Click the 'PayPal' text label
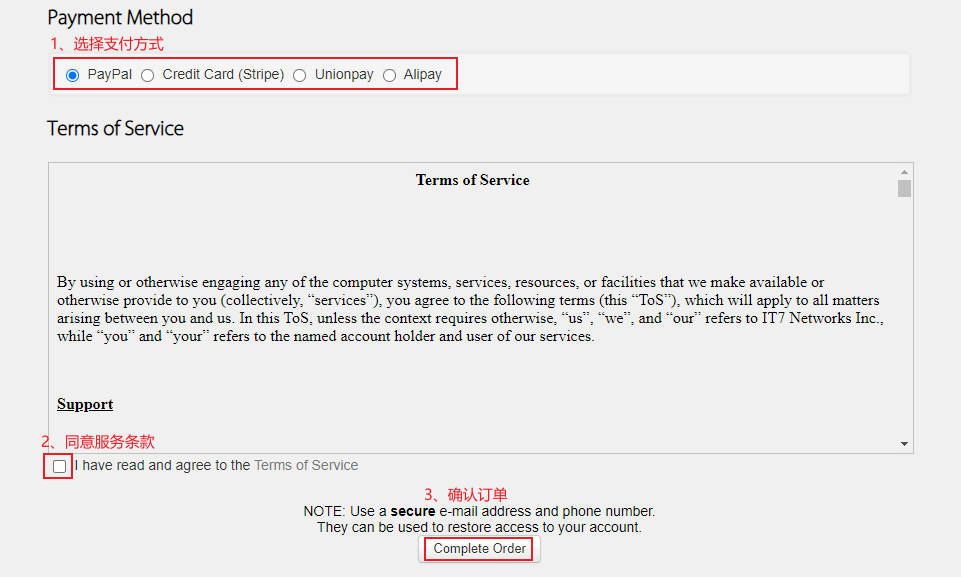The width and height of the screenshot is (961, 577). click(x=109, y=75)
